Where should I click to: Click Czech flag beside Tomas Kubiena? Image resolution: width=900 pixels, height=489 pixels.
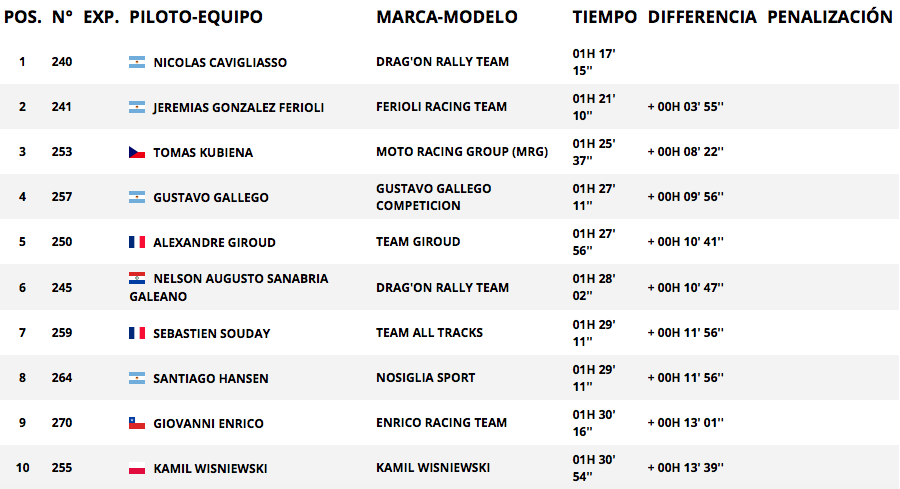tap(137, 152)
